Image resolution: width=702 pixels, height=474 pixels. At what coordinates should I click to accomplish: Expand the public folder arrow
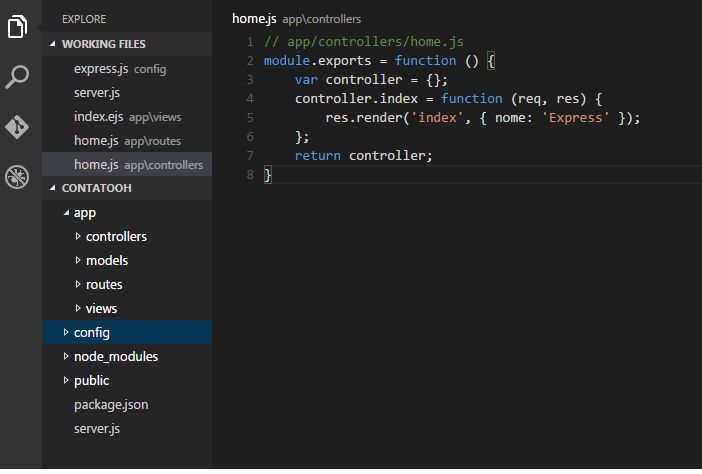[x=66, y=380]
